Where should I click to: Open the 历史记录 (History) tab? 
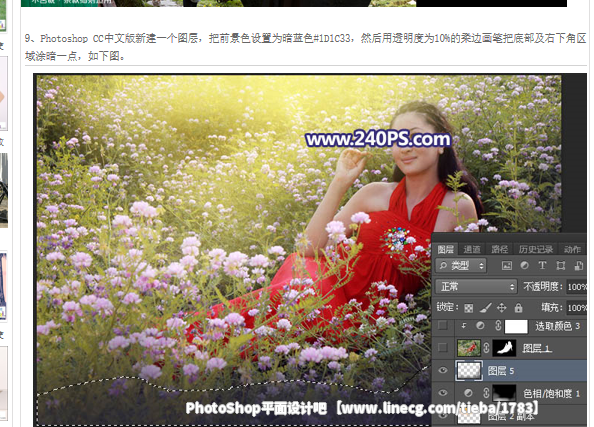536,249
